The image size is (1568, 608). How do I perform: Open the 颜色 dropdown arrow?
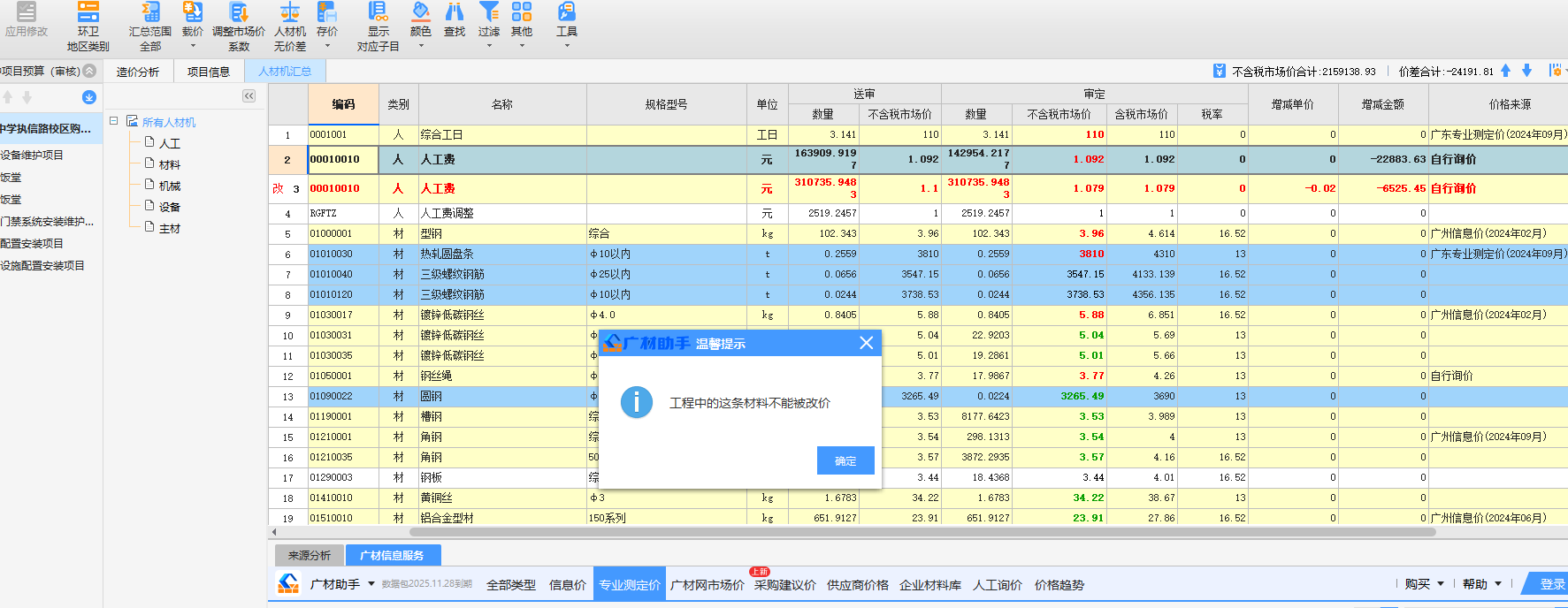421,46
